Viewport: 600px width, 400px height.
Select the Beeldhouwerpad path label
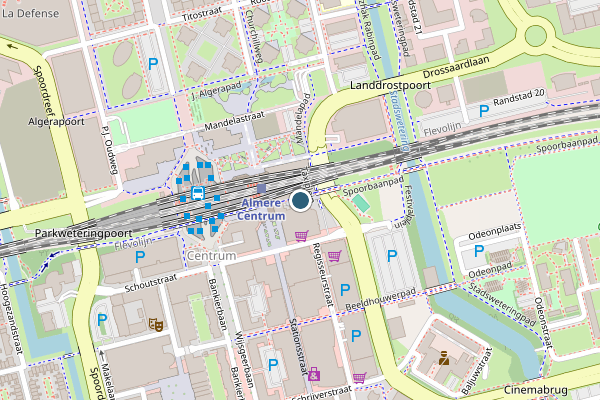point(381,300)
